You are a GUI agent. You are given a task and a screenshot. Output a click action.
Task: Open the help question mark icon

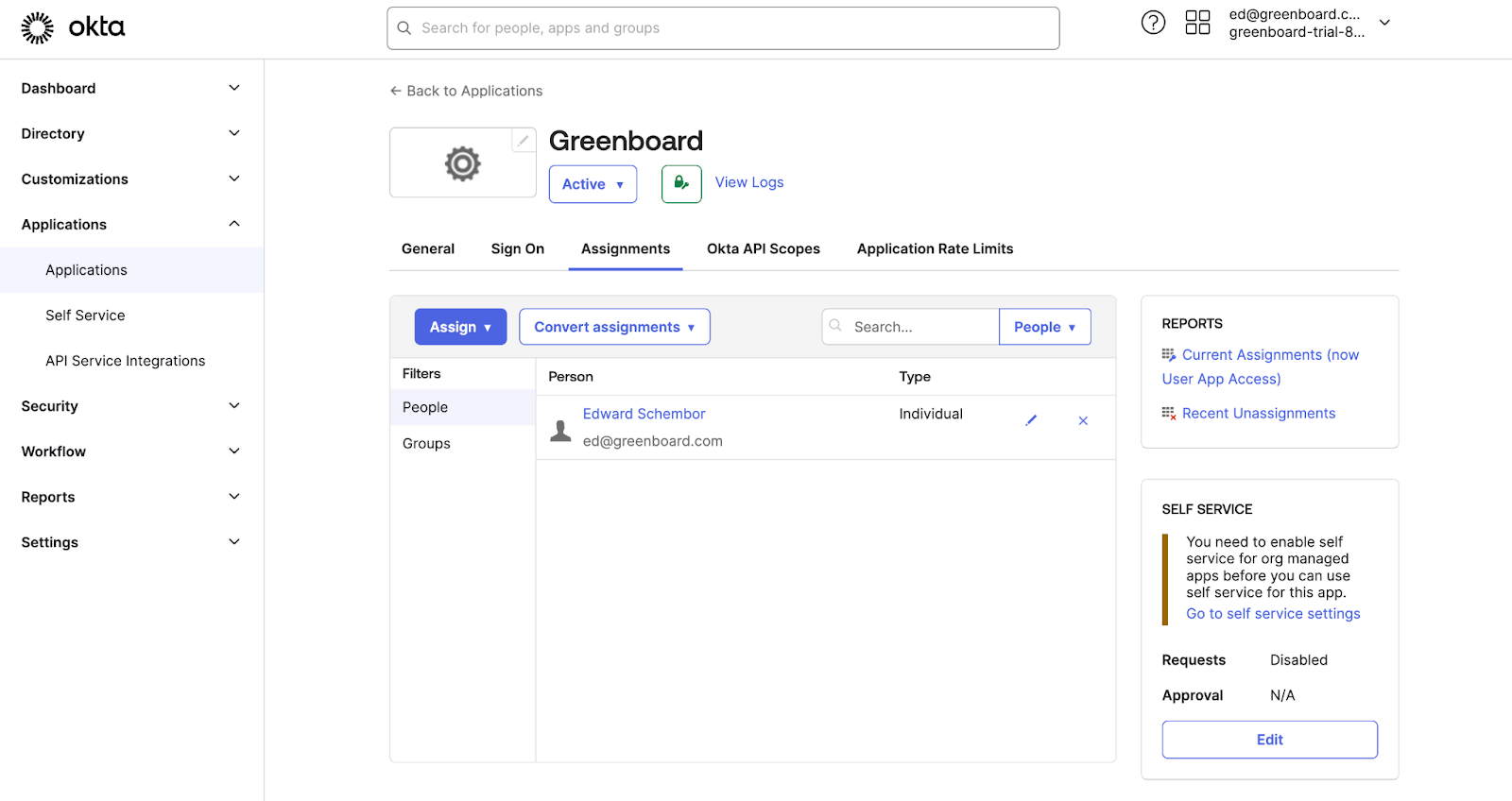1153,23
